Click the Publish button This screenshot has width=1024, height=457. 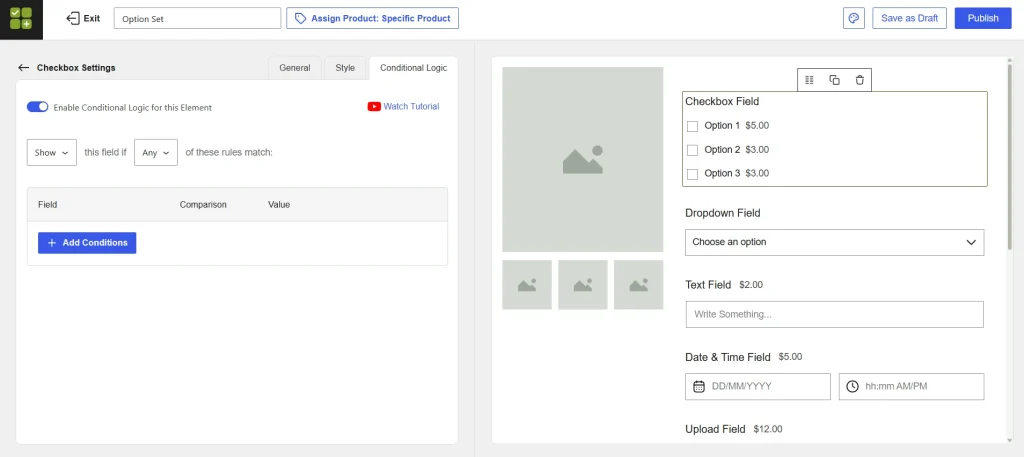coord(983,18)
